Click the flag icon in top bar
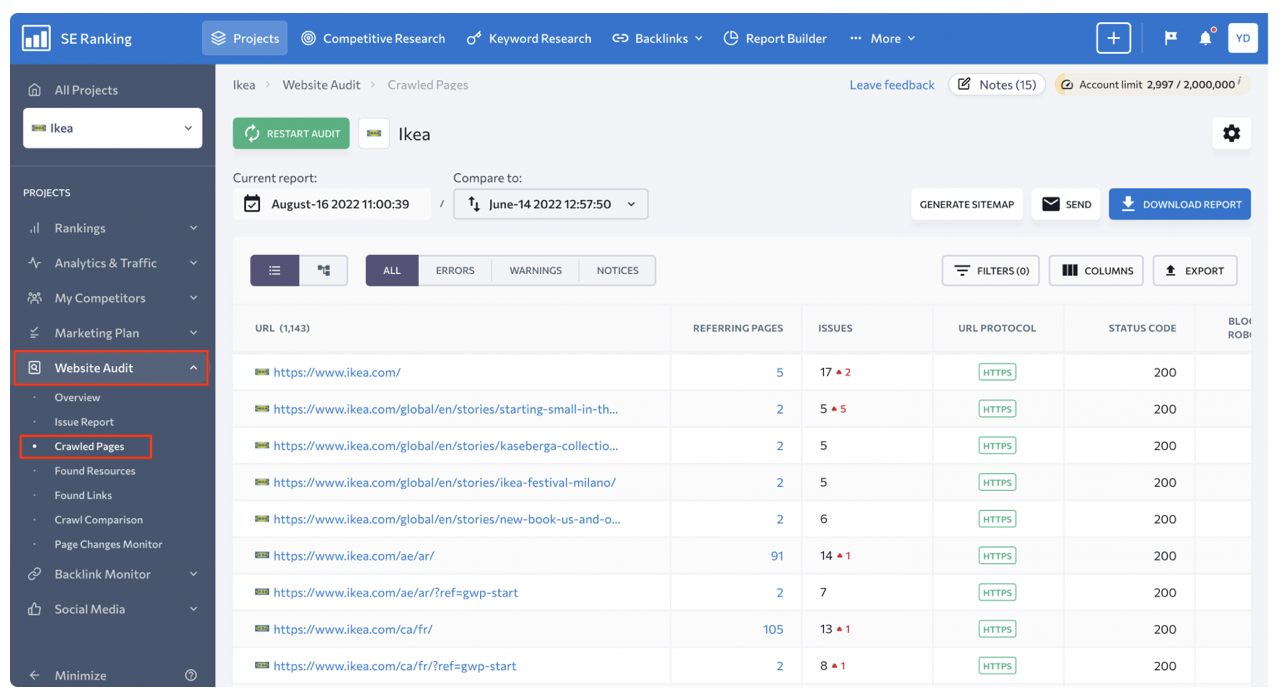The height and width of the screenshot is (698, 1280). tap(1170, 38)
